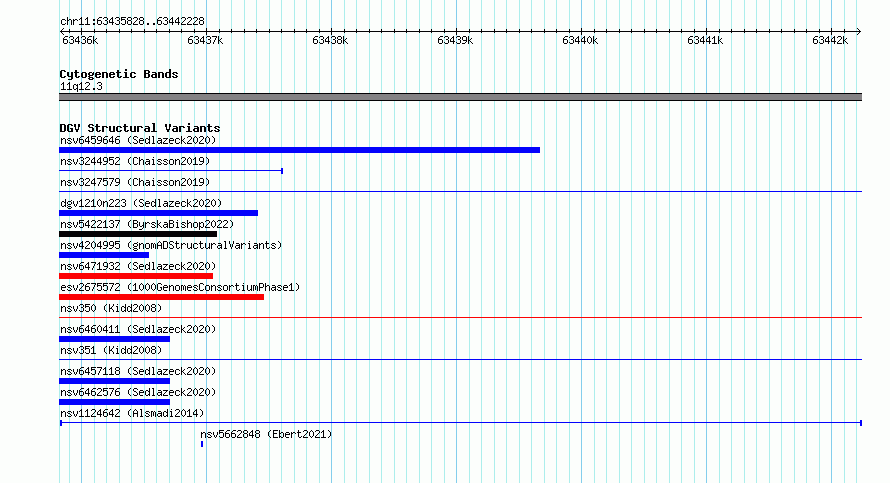
Task: Open nsv4204995 (gnomADStructuralVariants) label
Action: [x=171, y=245]
